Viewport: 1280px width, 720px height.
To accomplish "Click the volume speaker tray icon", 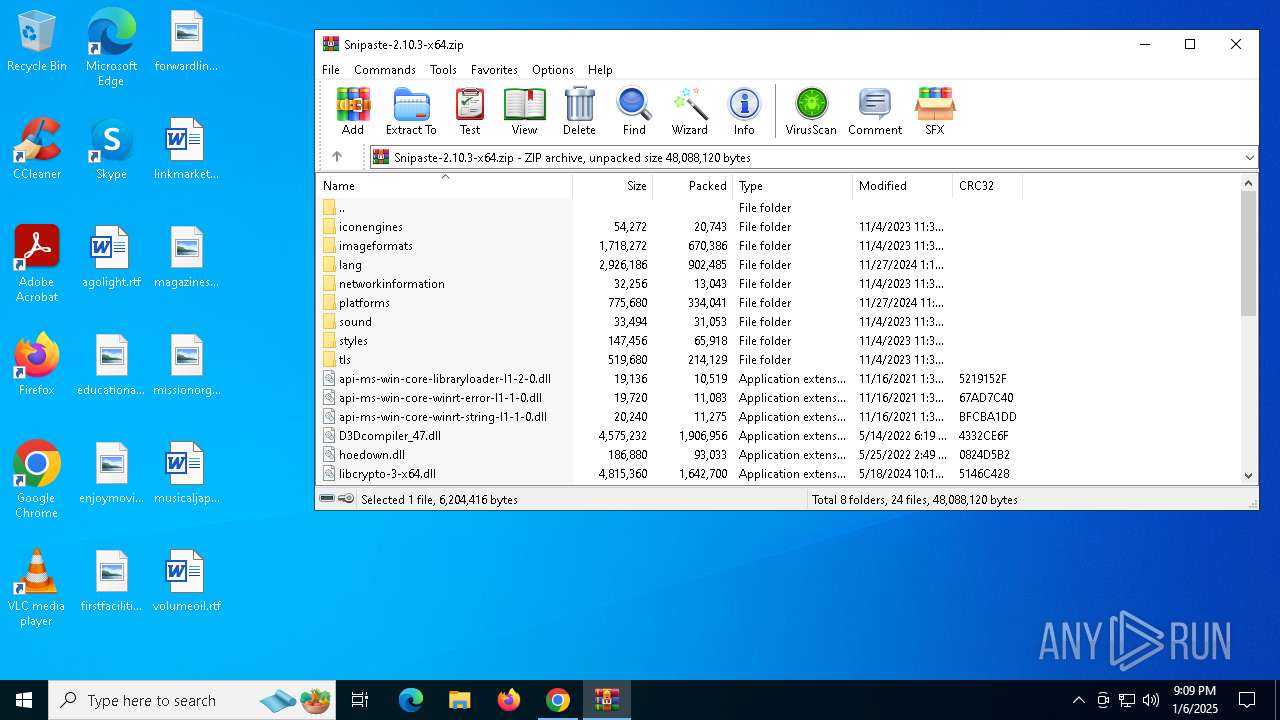I will (x=1151, y=700).
